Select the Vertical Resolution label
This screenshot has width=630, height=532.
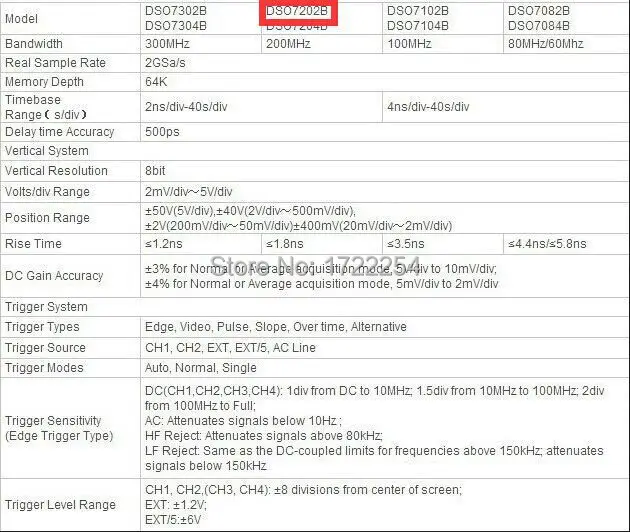pyautogui.click(x=56, y=171)
